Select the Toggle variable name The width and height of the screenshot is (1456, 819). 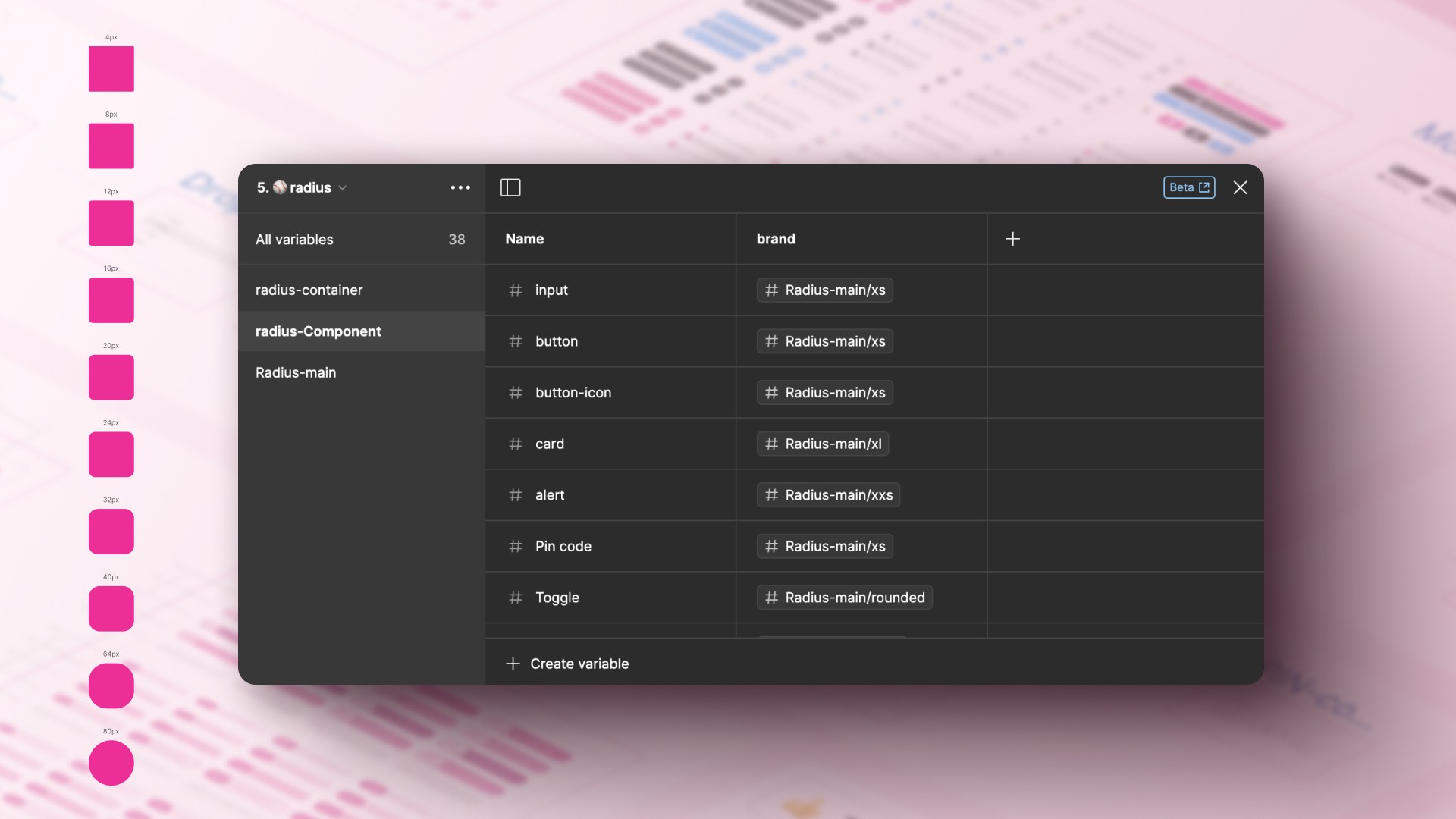coord(557,598)
